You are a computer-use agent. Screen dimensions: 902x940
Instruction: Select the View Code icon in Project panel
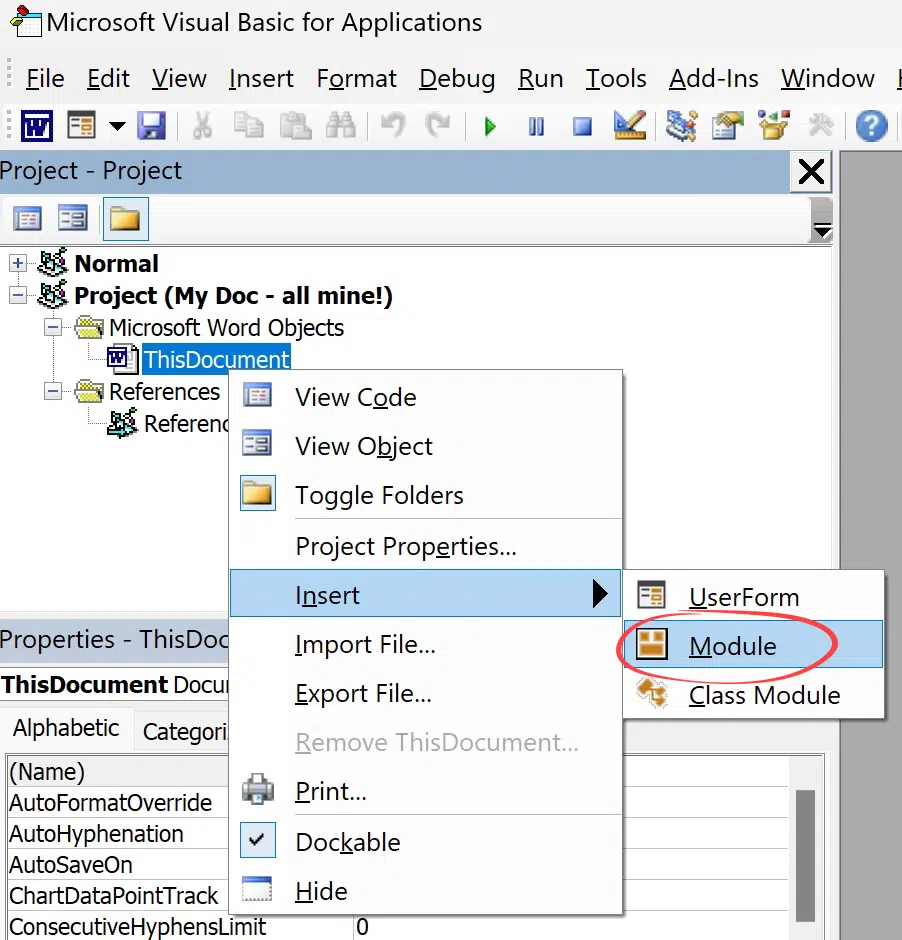[x=27, y=218]
